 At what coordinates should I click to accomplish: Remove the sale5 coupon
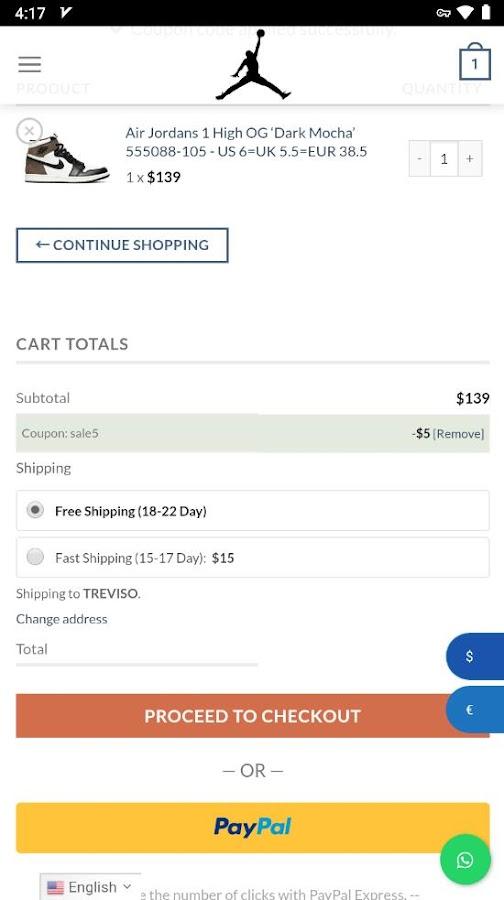(x=458, y=434)
